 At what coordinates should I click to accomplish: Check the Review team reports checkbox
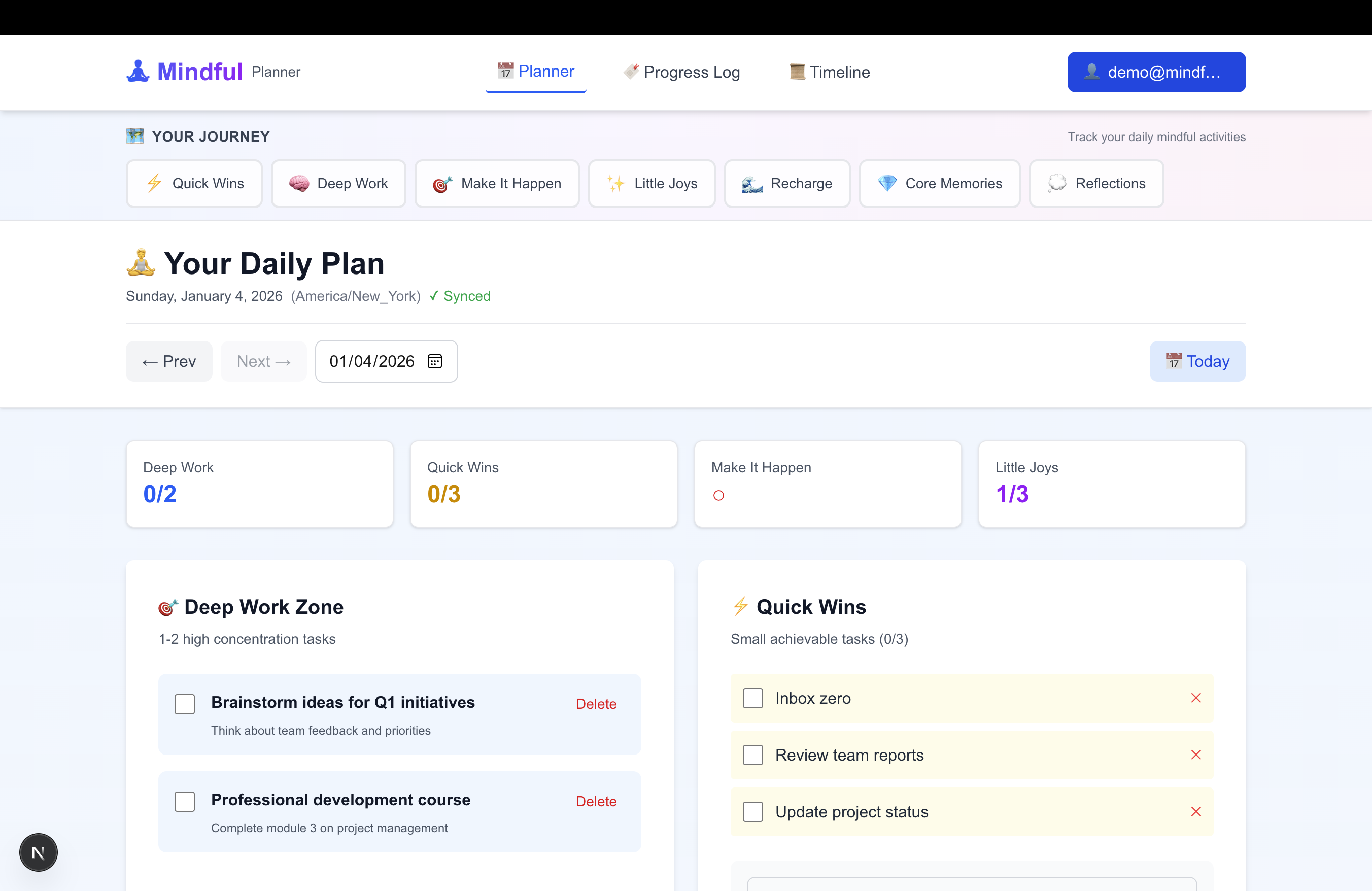point(753,755)
